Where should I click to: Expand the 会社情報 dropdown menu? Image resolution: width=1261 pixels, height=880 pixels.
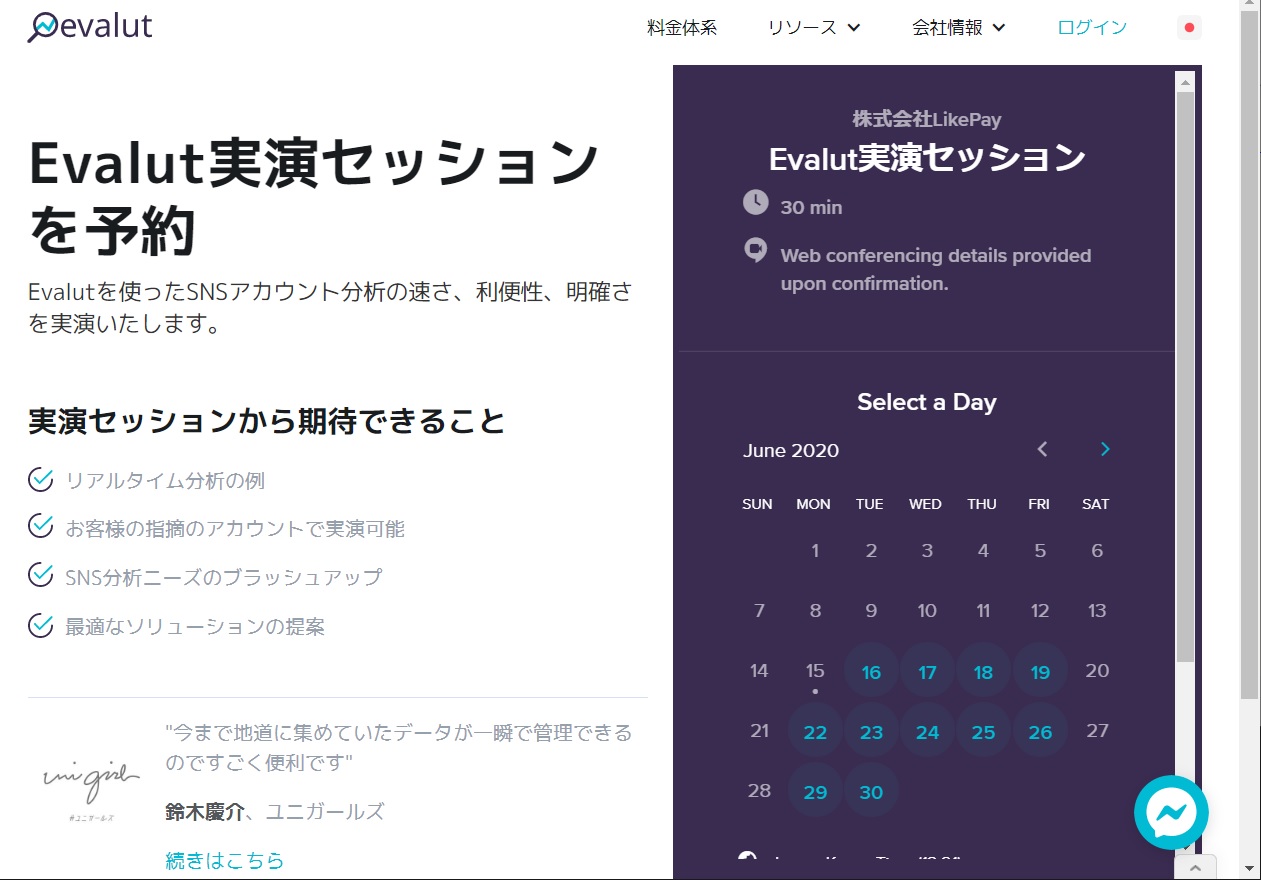(959, 28)
